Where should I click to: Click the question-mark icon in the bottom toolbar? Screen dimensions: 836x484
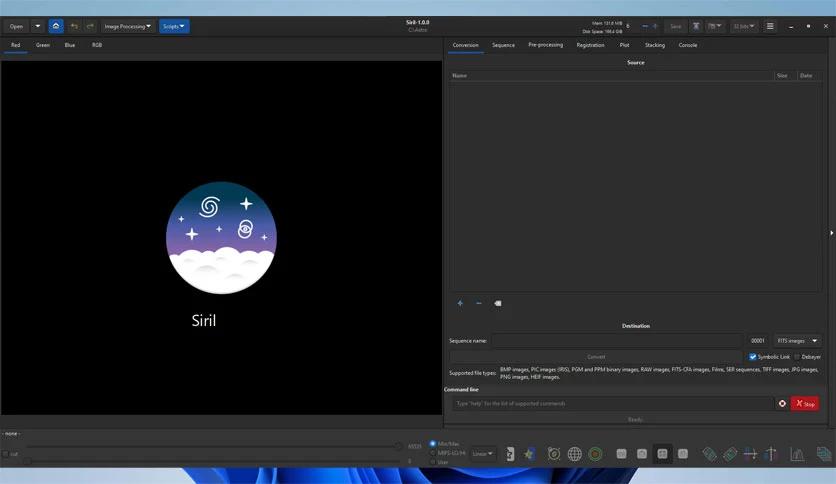click(x=510, y=454)
